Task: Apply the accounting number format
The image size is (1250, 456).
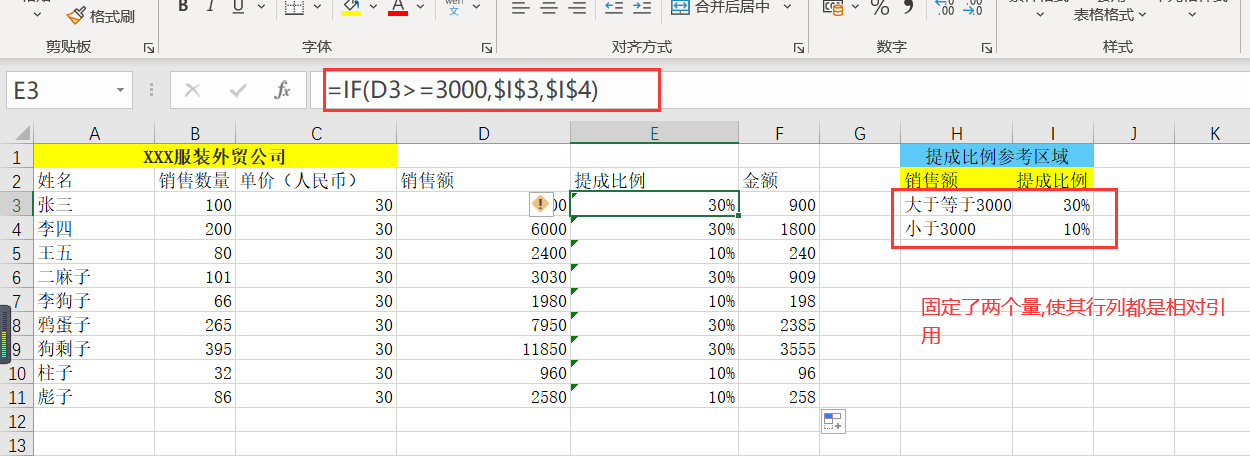Action: pyautogui.click(x=833, y=8)
